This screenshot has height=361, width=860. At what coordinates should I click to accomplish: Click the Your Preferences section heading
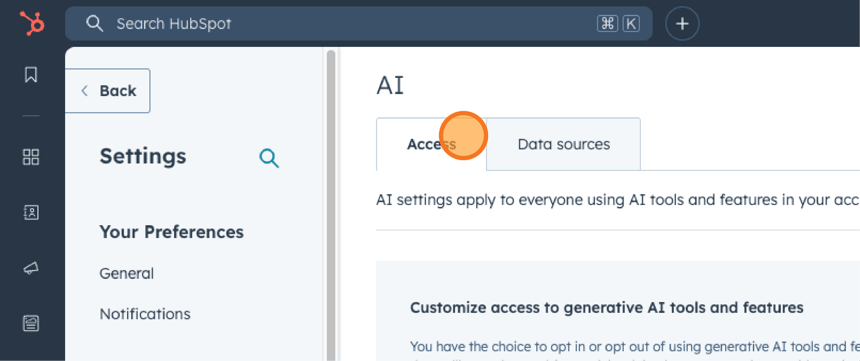pyautogui.click(x=172, y=232)
